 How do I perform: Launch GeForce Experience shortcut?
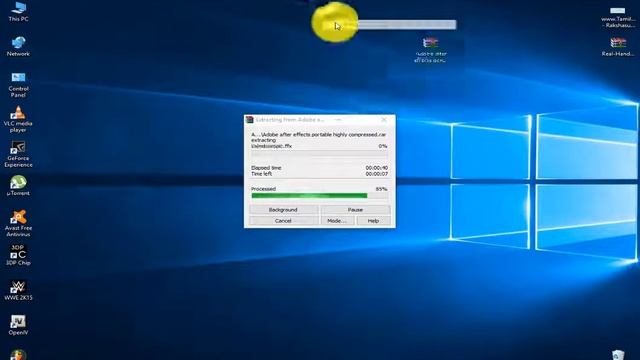point(18,154)
